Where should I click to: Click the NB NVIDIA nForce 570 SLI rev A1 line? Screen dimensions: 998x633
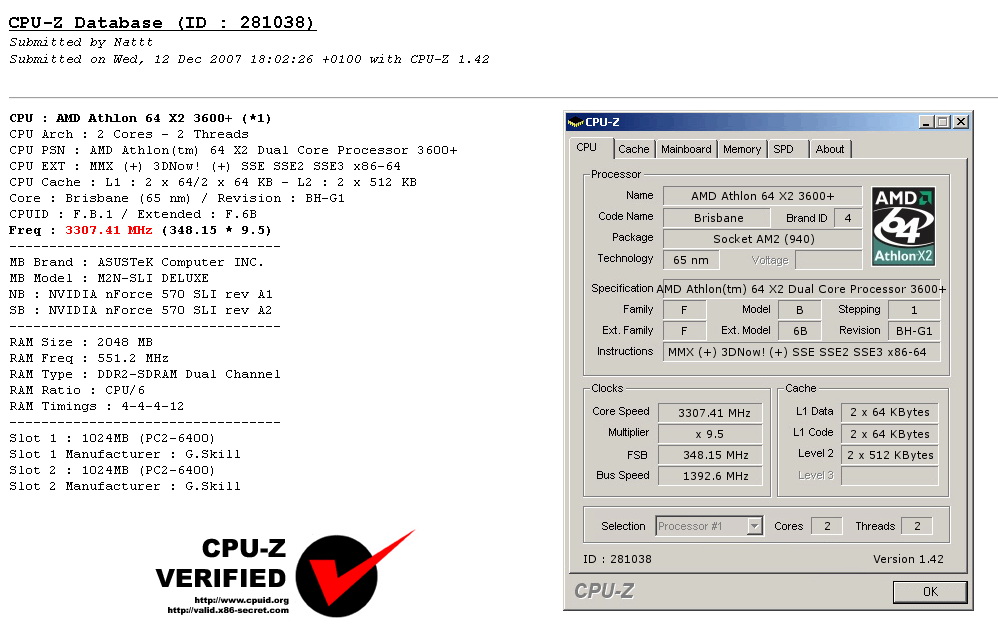point(141,294)
